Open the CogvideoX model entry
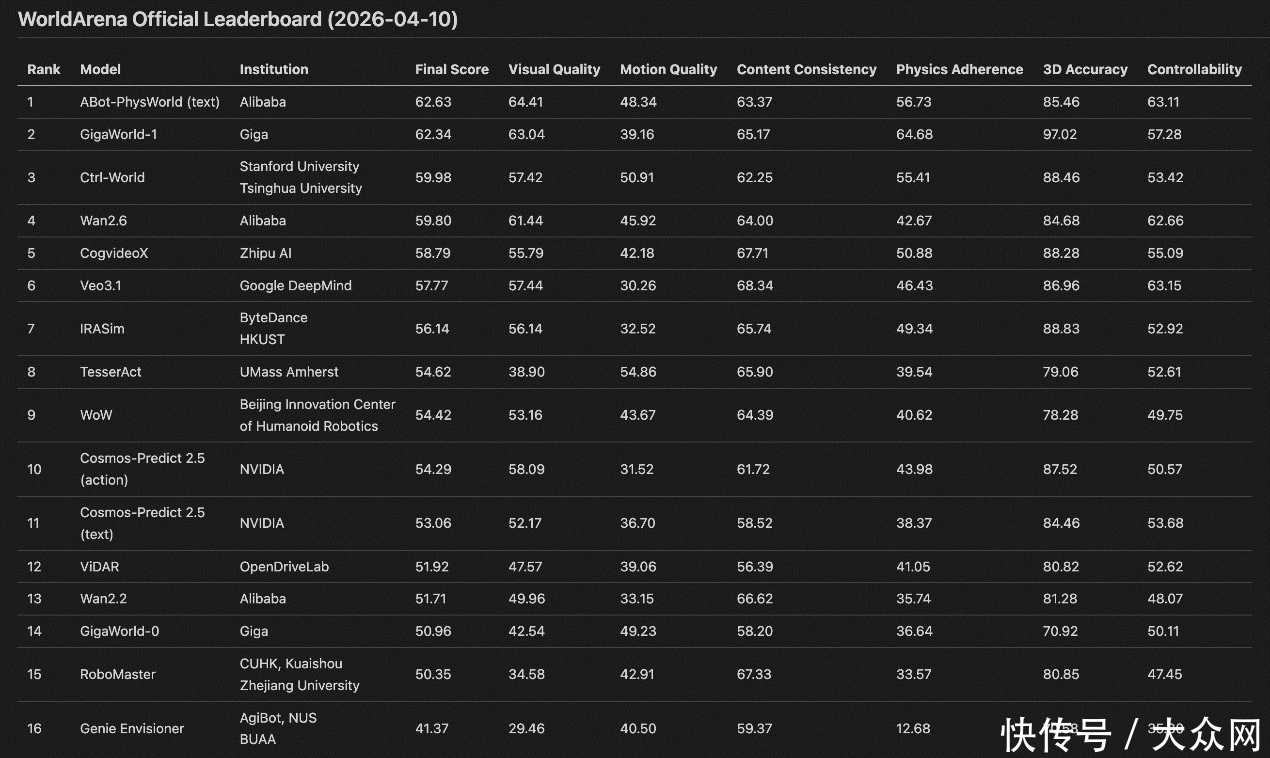Image resolution: width=1270 pixels, height=758 pixels. 114,253
